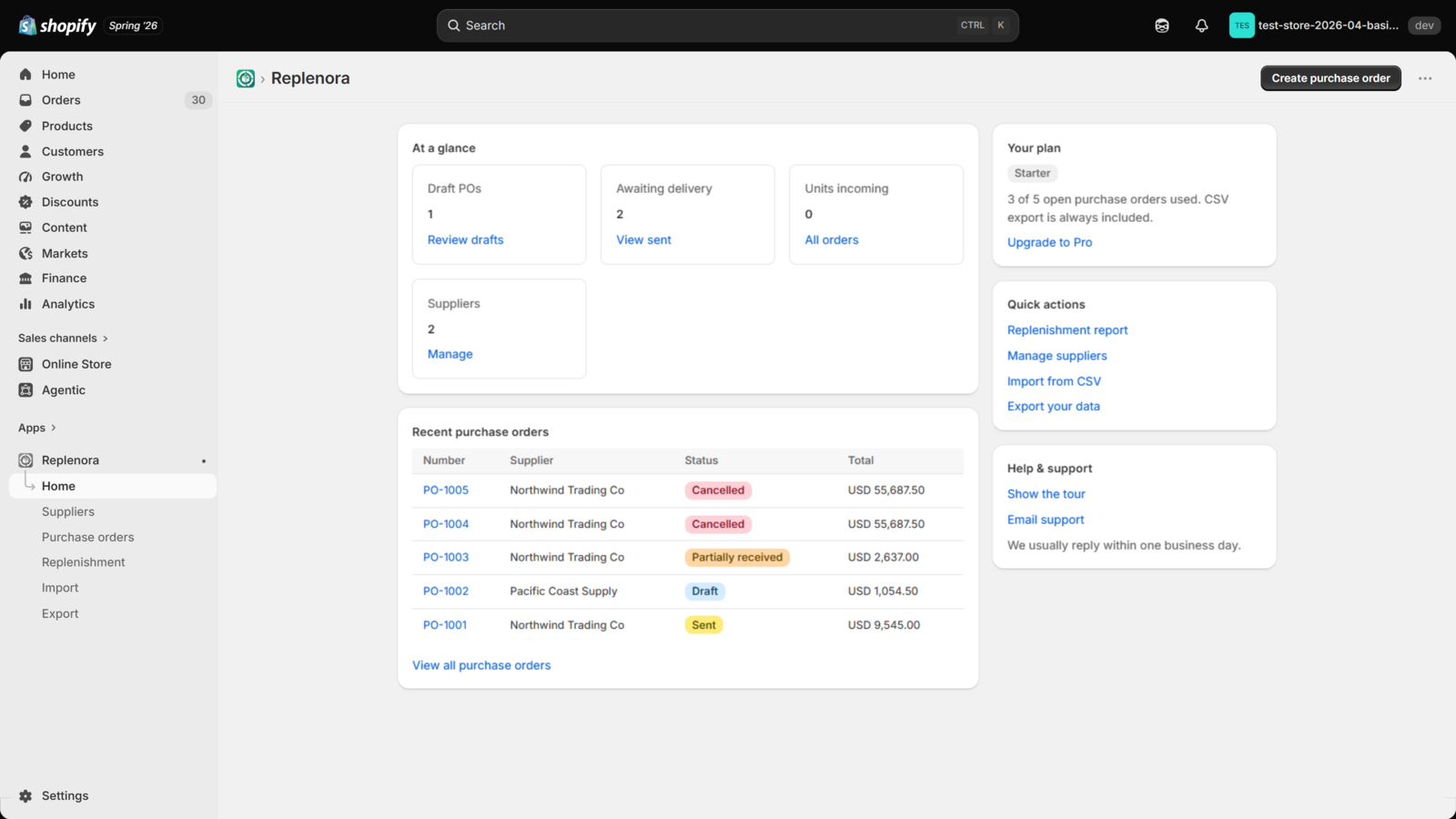Screen dimensions: 1456x819
Task: Click the Growth icon
Action: coord(25,177)
